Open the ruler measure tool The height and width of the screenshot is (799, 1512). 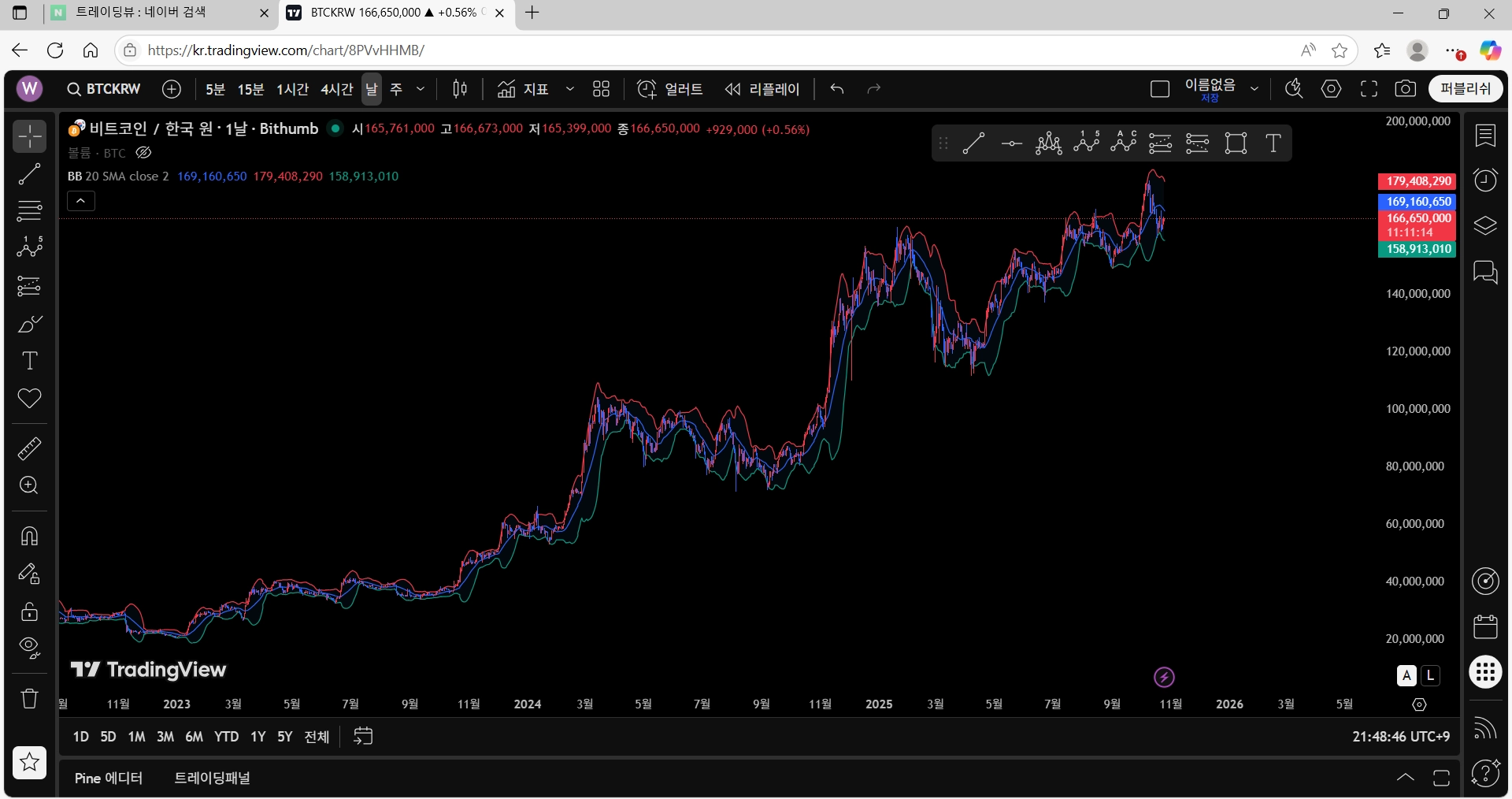coord(29,448)
